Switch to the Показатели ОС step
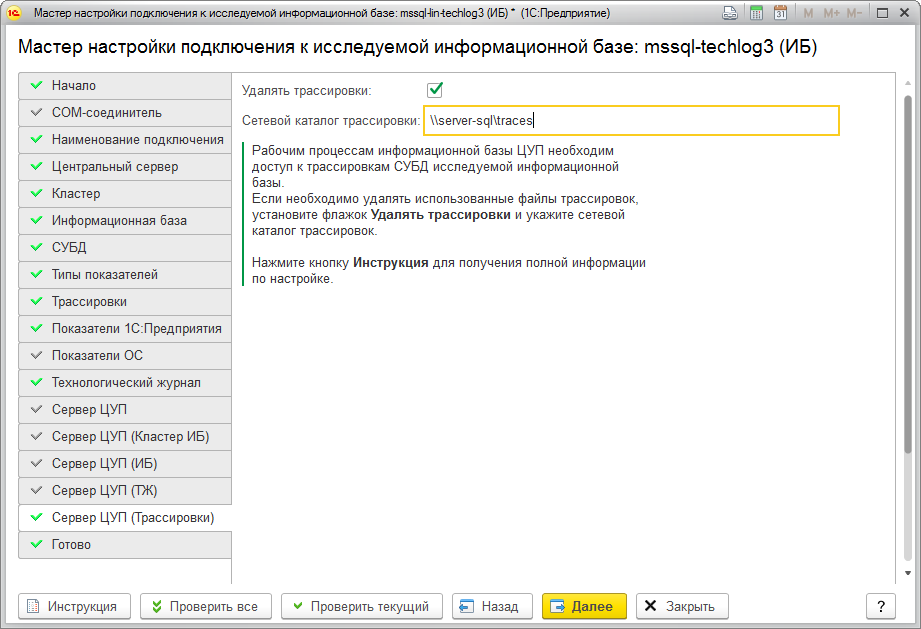 [125, 356]
